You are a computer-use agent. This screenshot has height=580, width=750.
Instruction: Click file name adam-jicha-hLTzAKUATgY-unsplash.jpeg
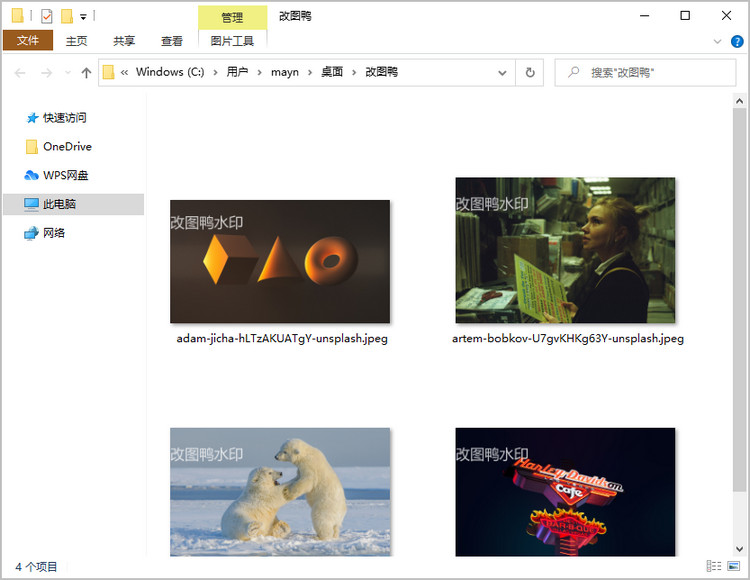click(282, 339)
